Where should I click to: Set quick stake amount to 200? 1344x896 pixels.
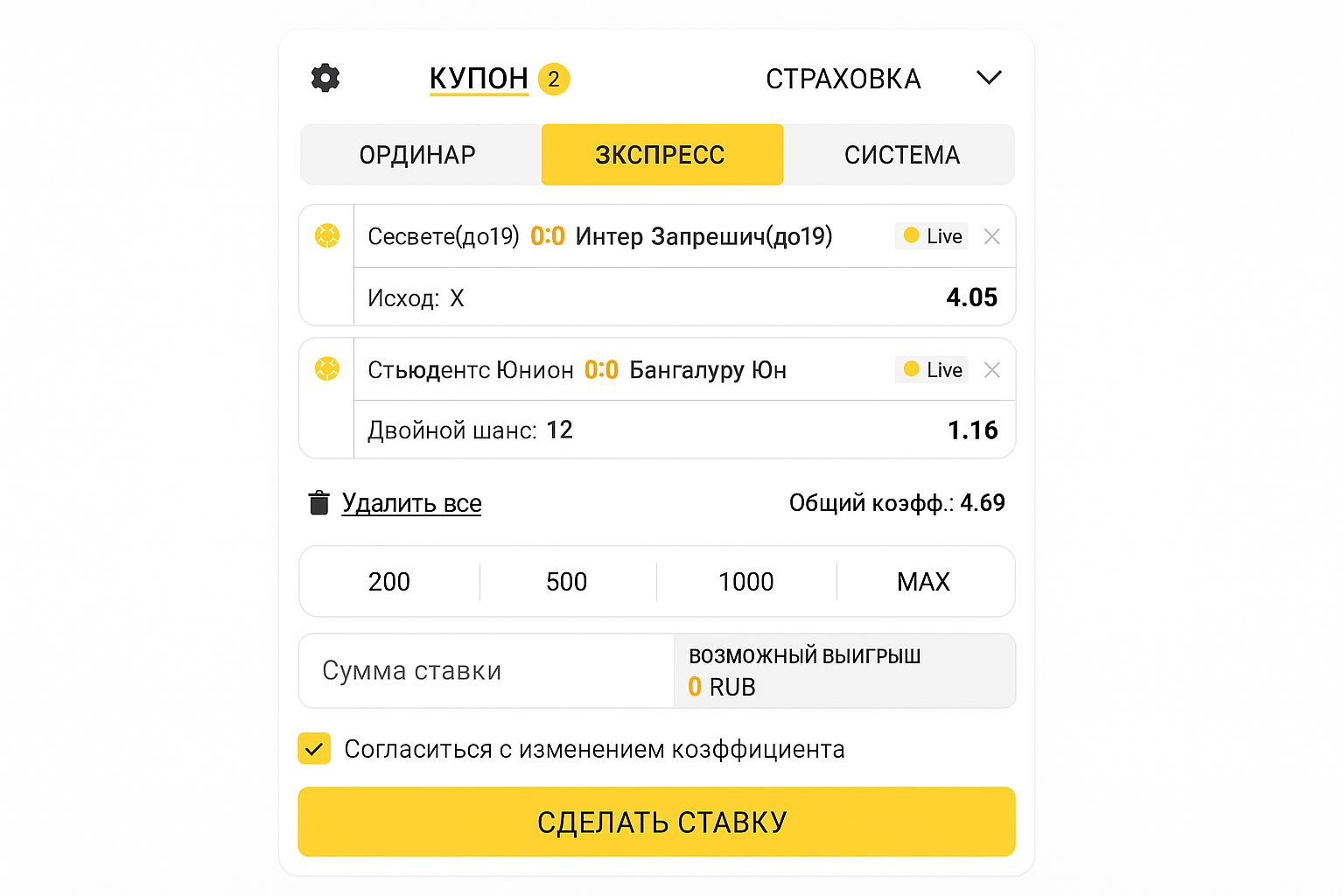[389, 582]
